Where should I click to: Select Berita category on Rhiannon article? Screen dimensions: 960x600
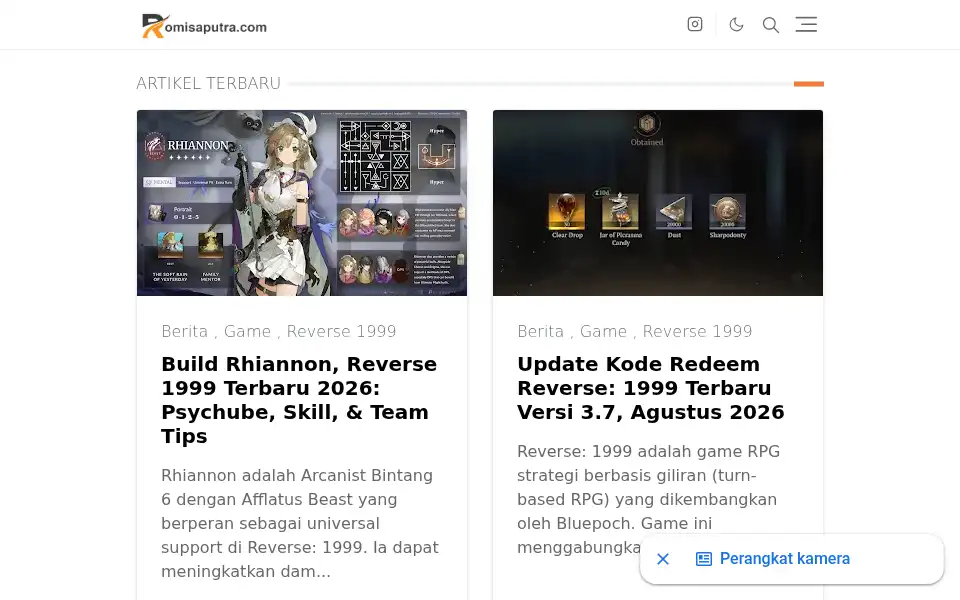point(184,331)
